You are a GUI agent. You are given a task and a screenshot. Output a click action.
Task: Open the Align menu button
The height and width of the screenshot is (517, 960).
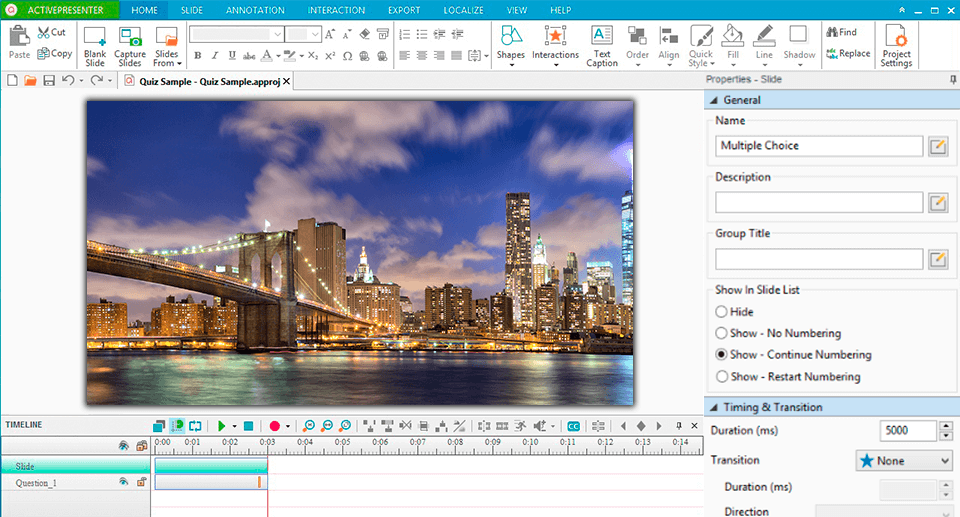[x=669, y=45]
